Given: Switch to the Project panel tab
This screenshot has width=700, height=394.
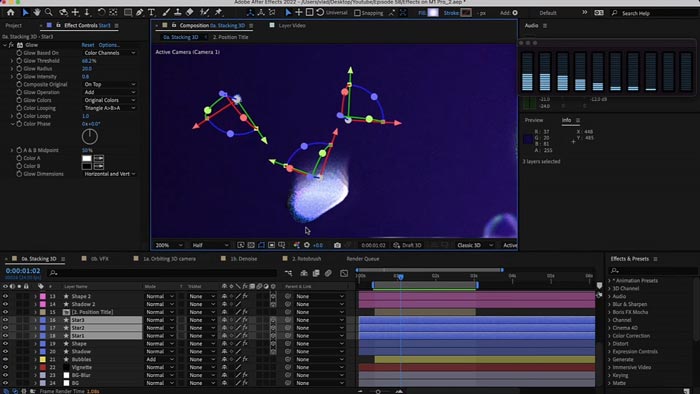Looking at the screenshot, I should click(13, 25).
